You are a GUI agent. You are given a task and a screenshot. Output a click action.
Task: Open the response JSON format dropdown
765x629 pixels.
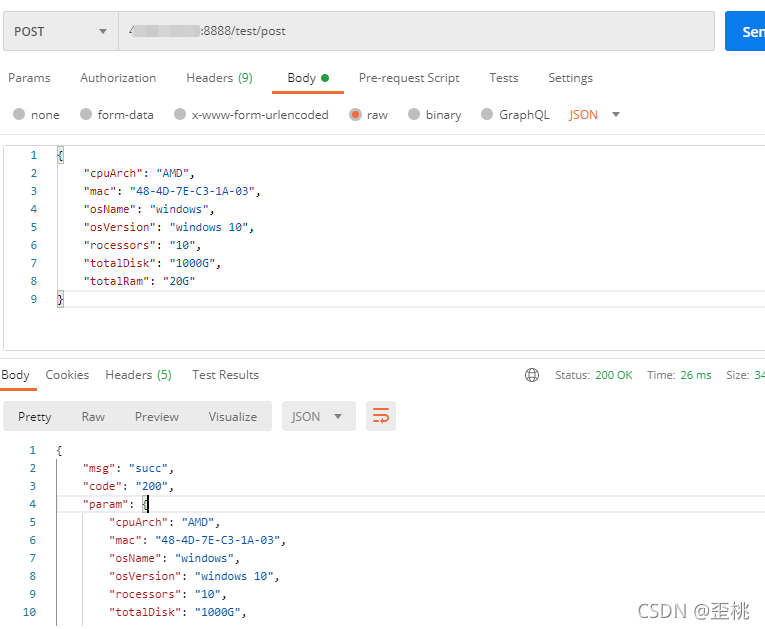pos(319,416)
